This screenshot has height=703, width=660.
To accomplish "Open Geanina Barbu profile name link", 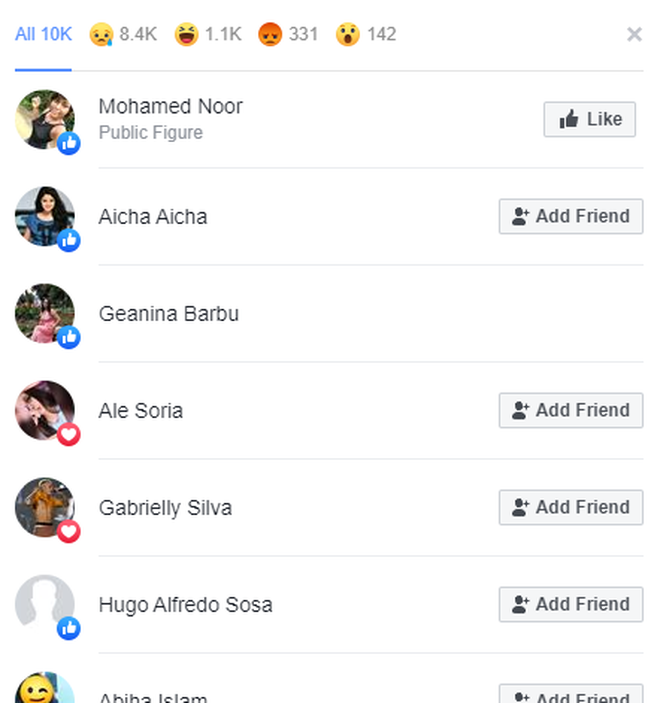I will click(169, 314).
